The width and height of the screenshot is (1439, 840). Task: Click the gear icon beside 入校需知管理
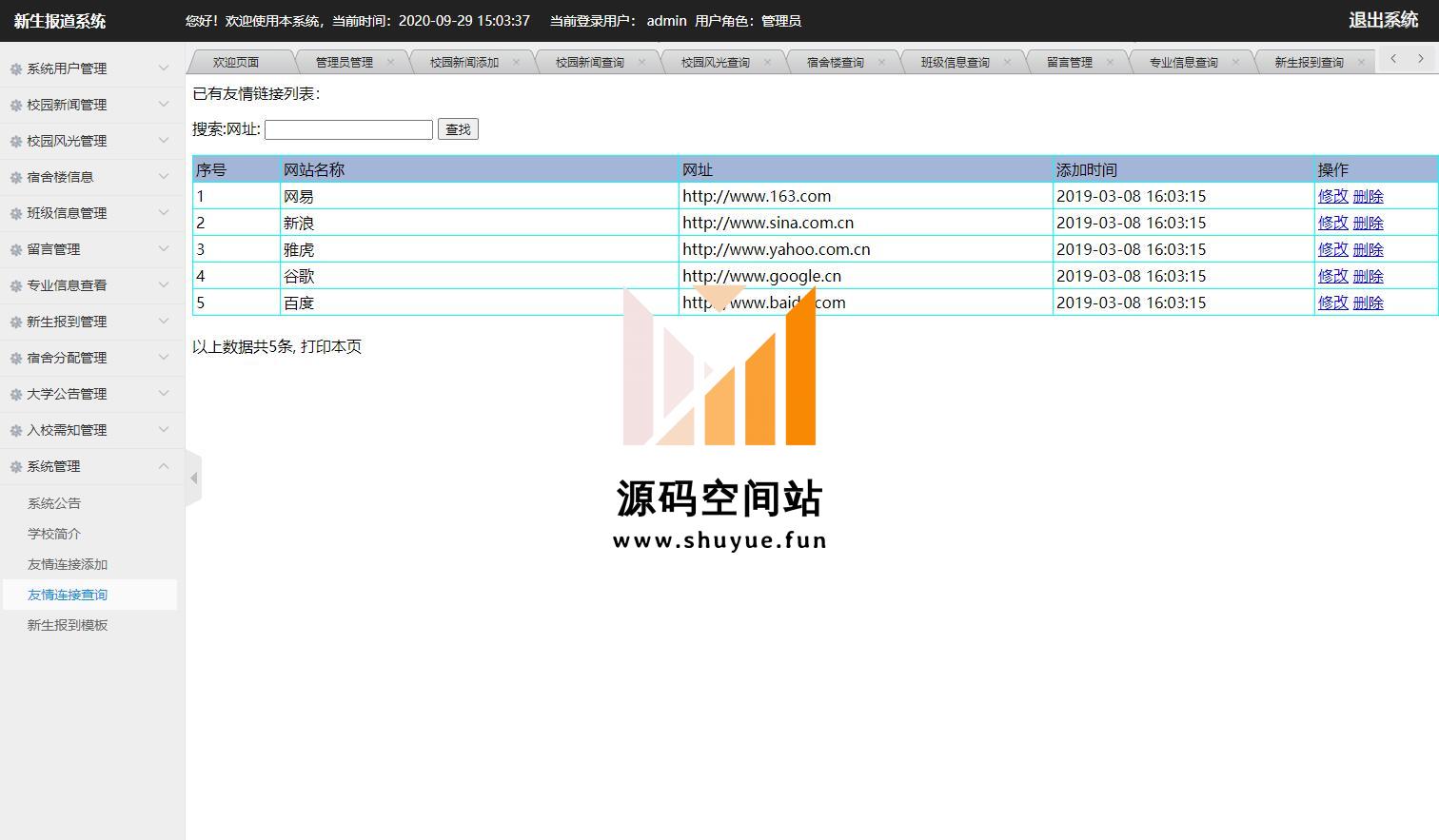pyautogui.click(x=16, y=430)
